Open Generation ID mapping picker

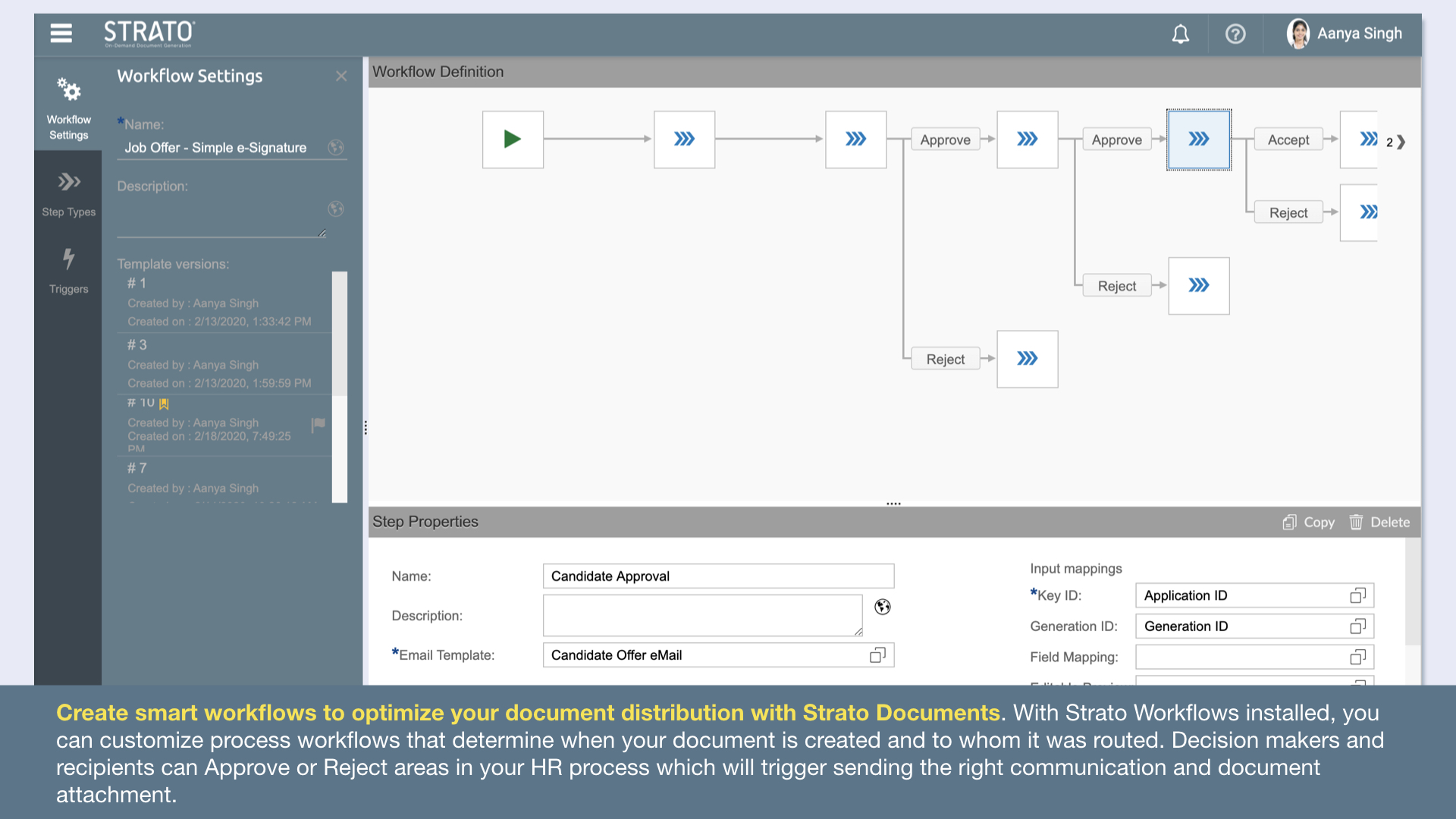[x=1357, y=626]
